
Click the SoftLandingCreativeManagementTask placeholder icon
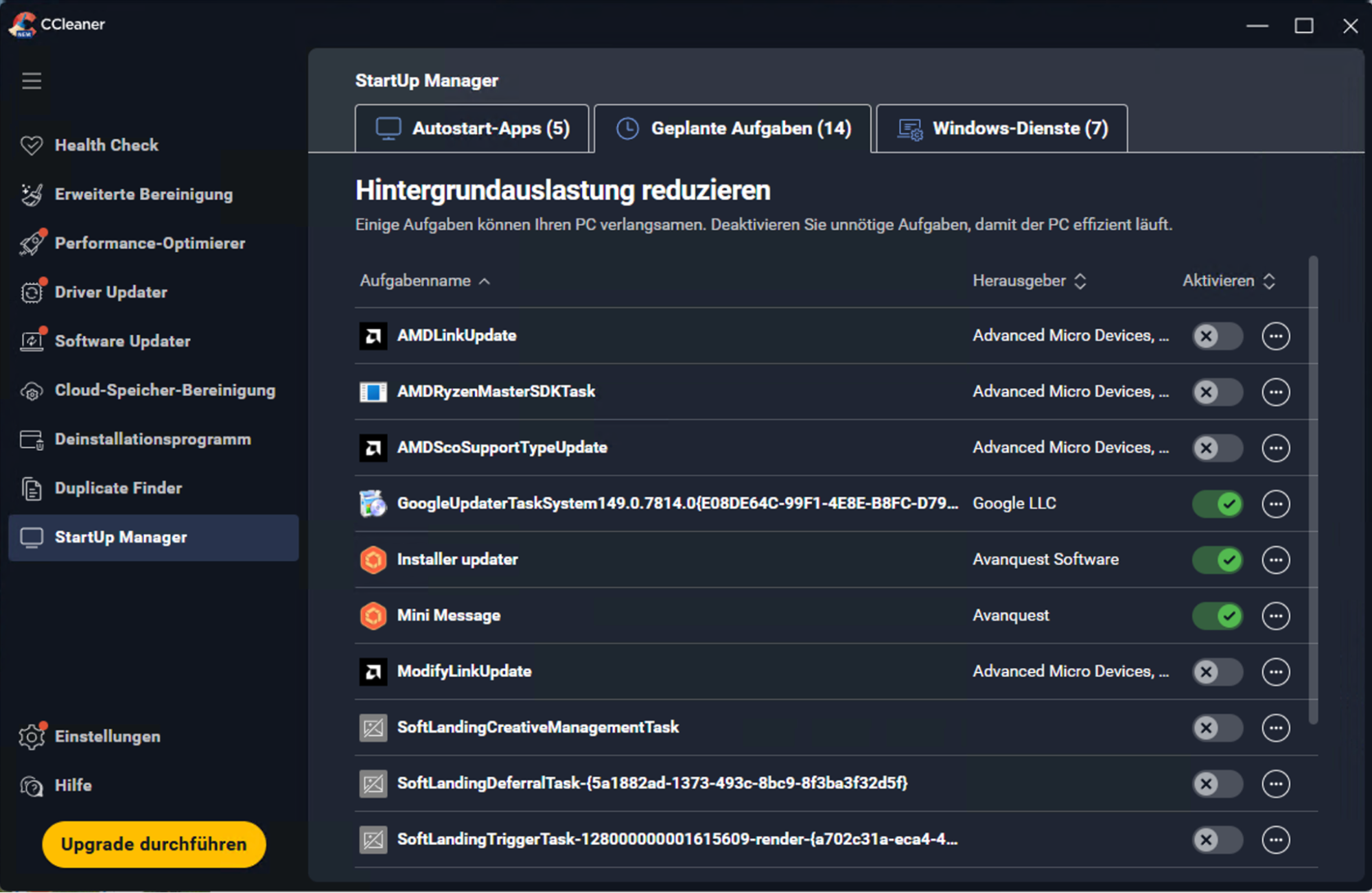[373, 728]
